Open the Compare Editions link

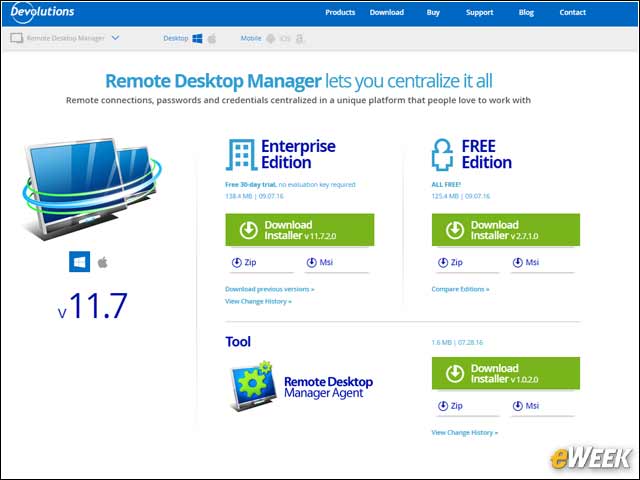click(460, 289)
